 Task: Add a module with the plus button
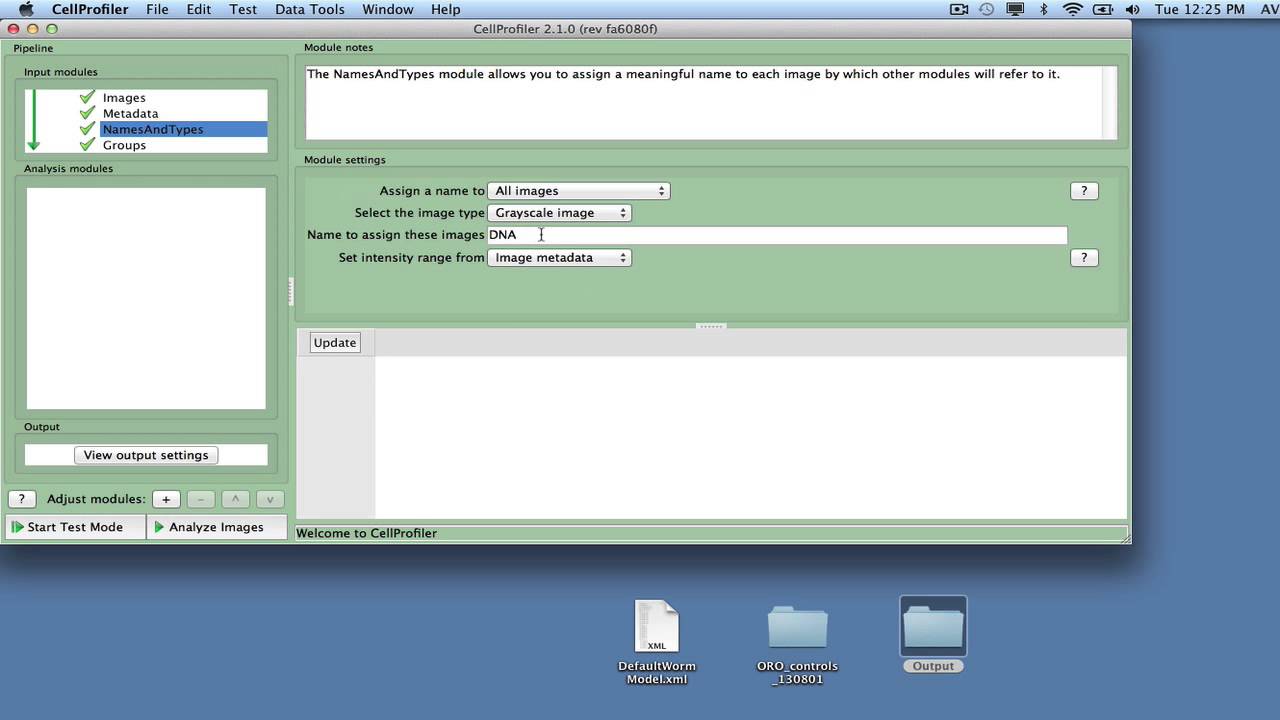166,499
